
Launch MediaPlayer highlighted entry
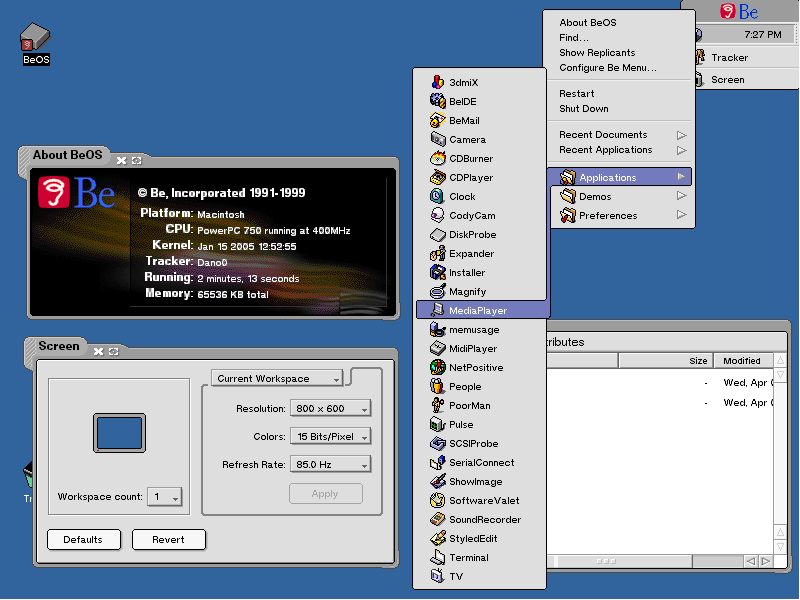pos(483,310)
